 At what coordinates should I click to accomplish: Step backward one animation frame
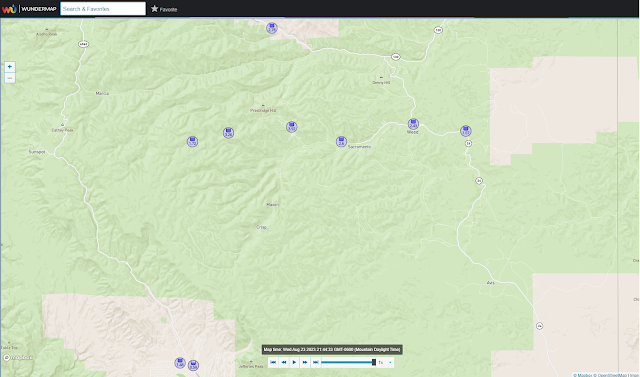[284, 362]
